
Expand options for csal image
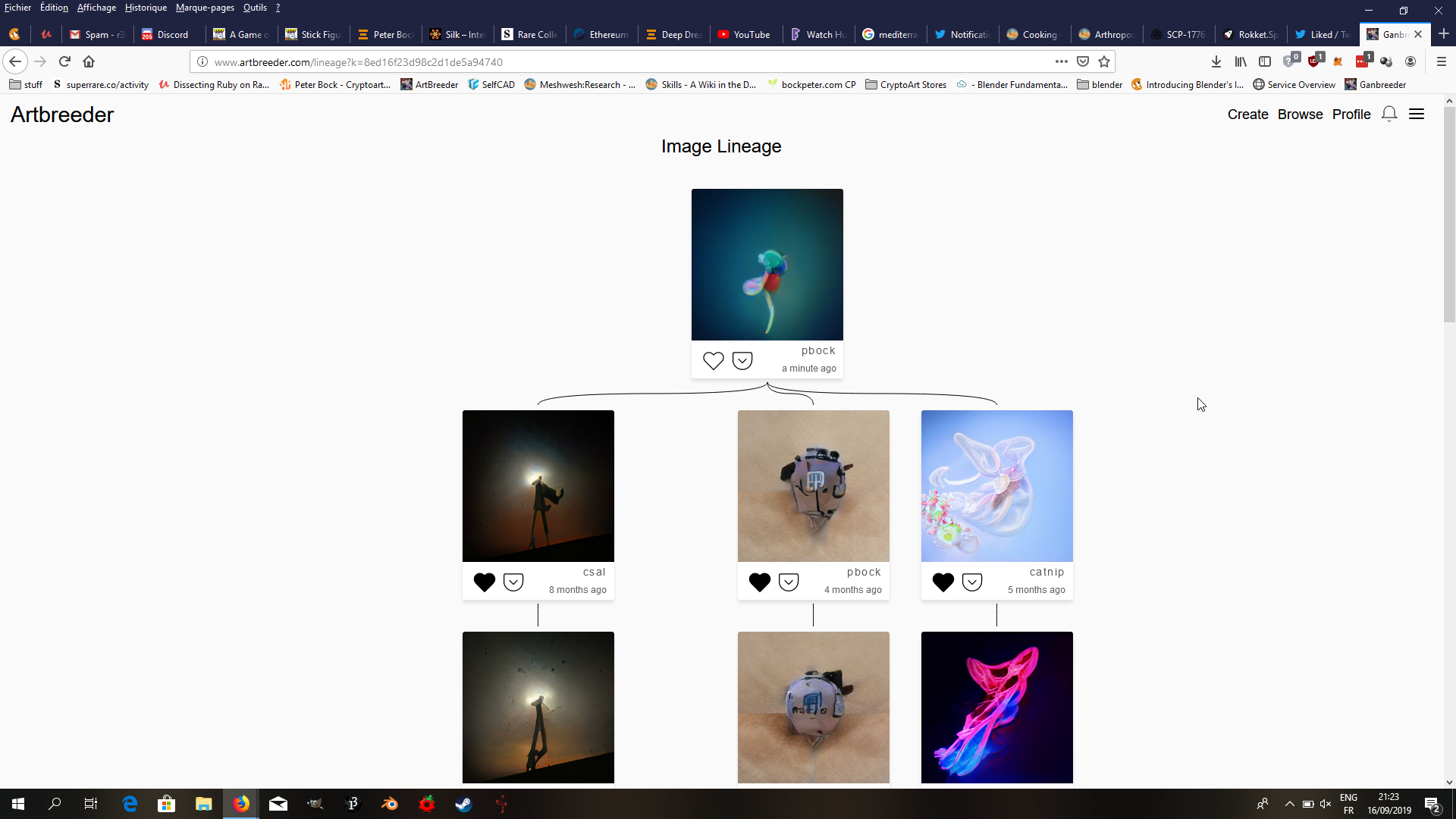tap(513, 582)
